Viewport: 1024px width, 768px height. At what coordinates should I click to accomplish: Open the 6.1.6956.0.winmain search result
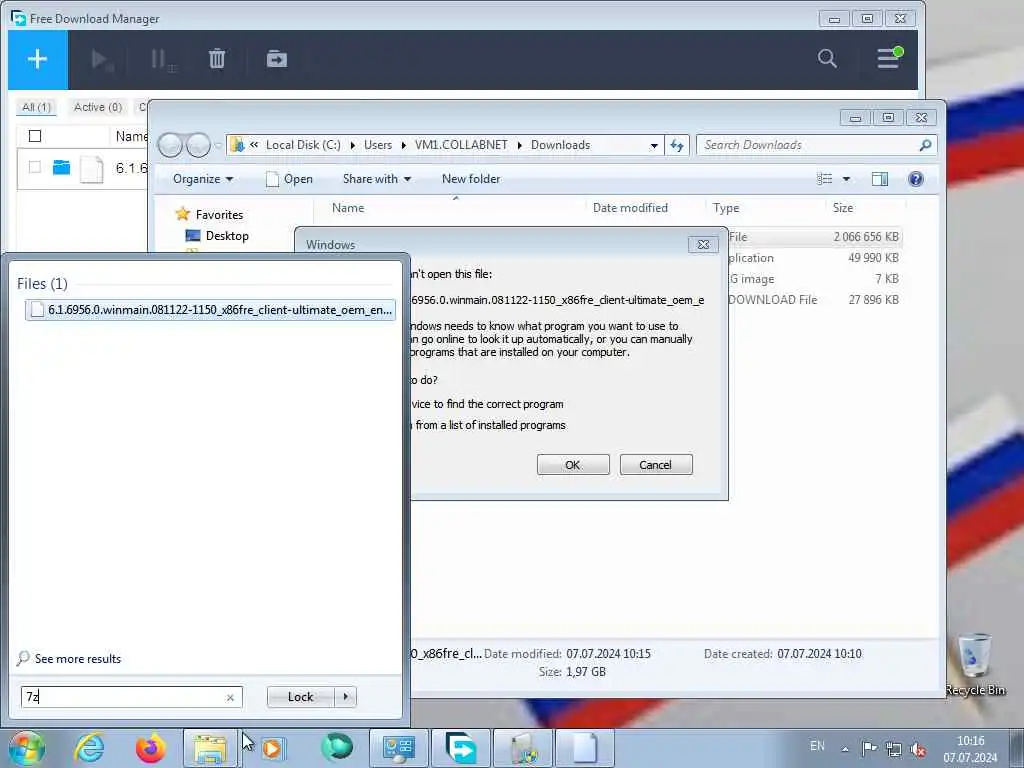[210, 310]
